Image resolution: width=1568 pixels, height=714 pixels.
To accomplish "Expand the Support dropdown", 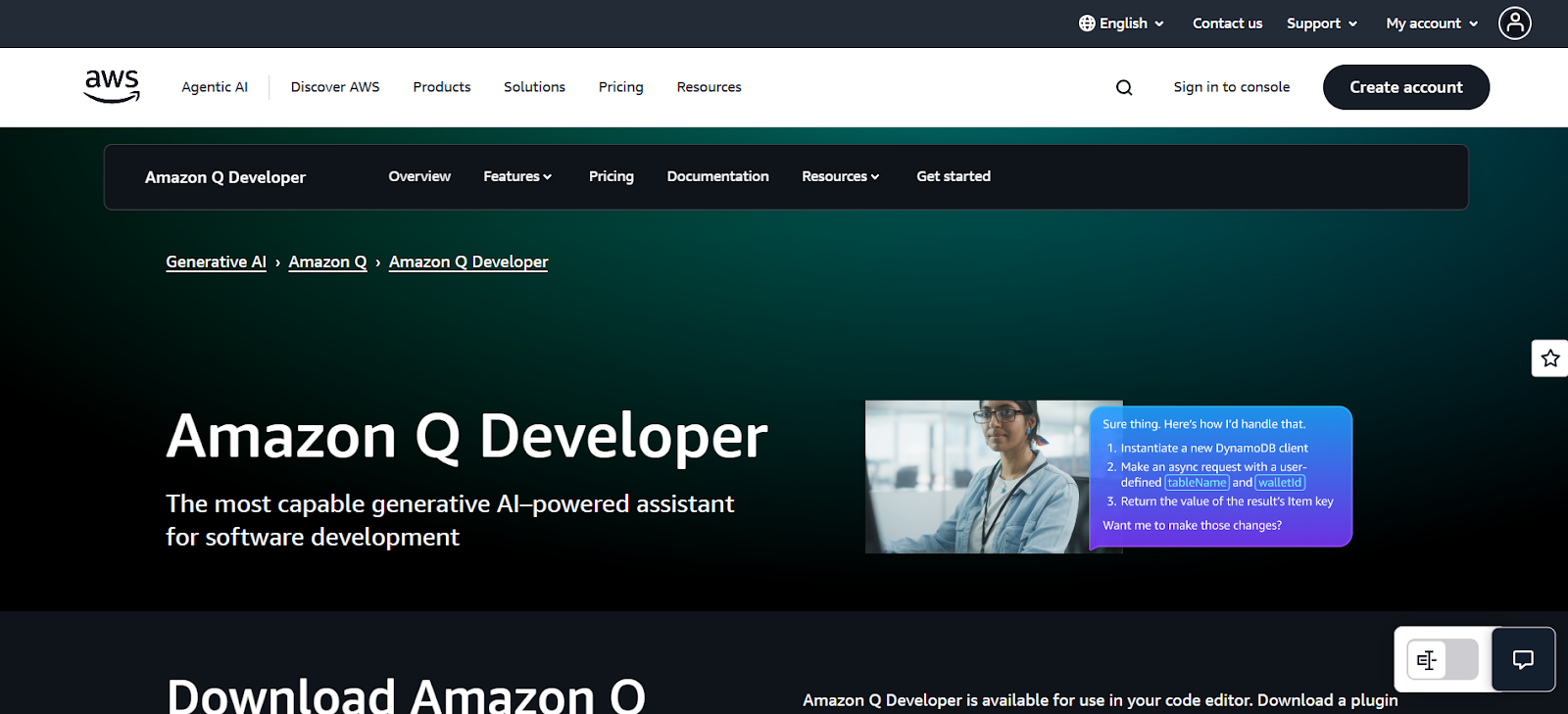I will pos(1322,23).
